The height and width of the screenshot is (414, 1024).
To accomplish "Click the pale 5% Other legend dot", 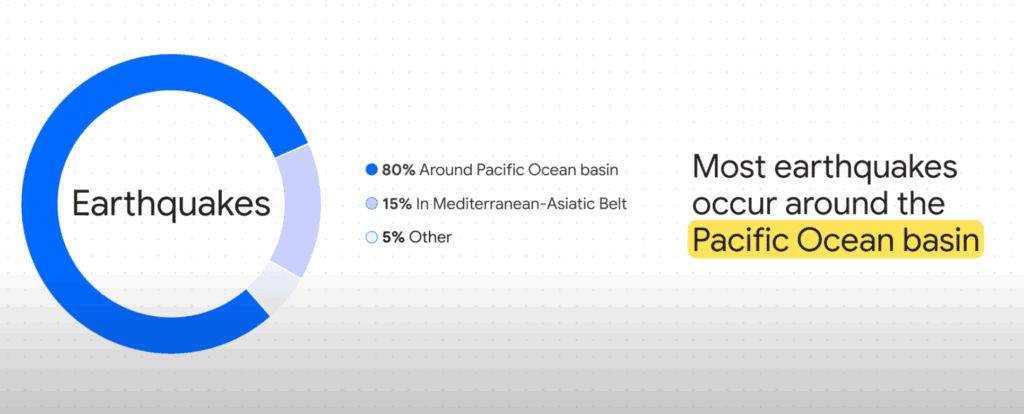I will (x=372, y=238).
